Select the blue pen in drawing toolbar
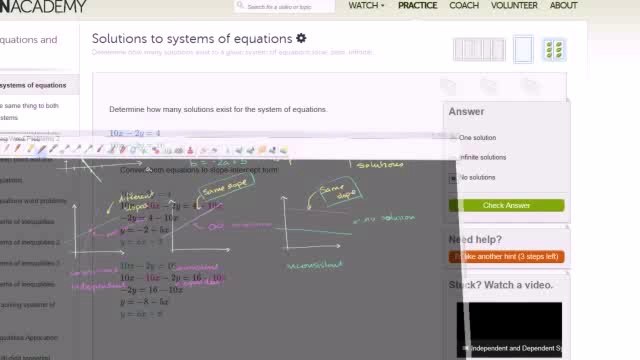Viewport: 640px width, 360px height. click(x=42, y=149)
